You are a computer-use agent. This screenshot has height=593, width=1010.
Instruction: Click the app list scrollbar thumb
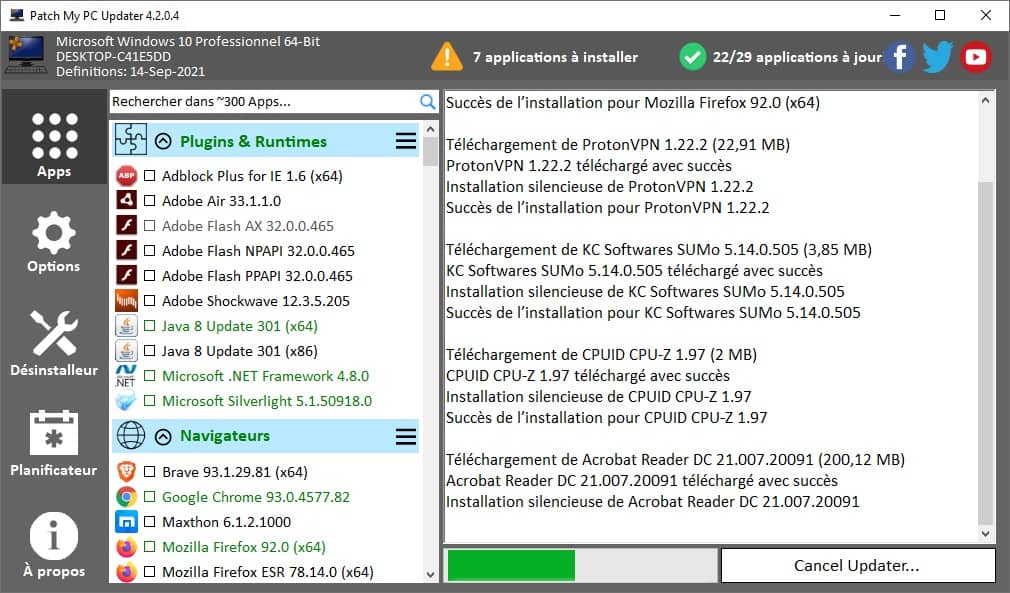tap(430, 151)
